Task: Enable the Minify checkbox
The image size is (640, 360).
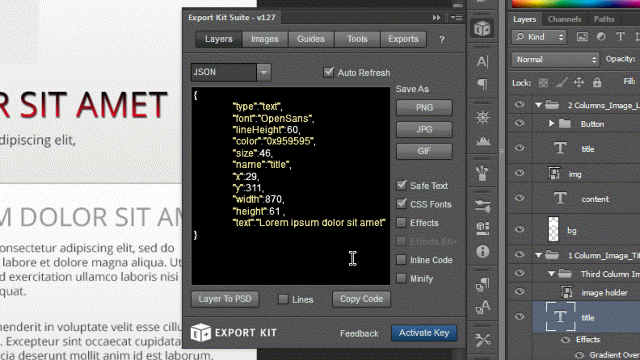Action: (x=401, y=278)
